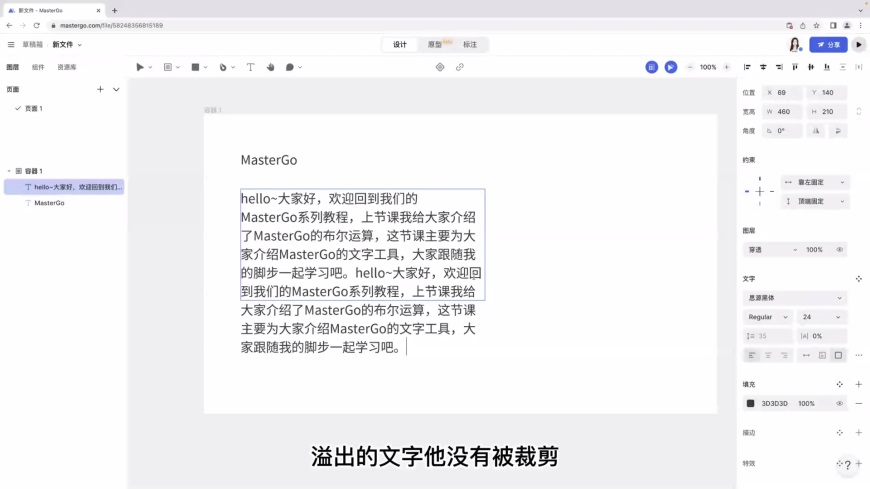
Task: Select the Text tool
Action: (250, 67)
